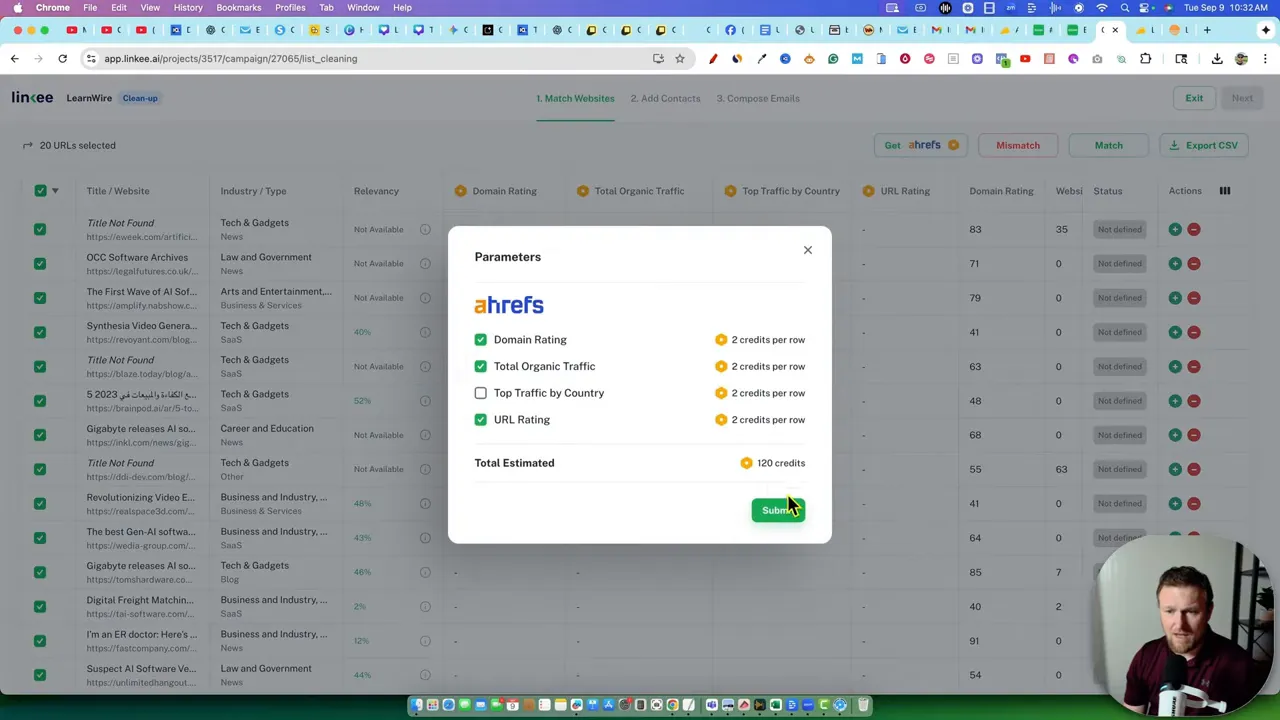Image resolution: width=1280 pixels, height=720 pixels.
Task: Switch to the 2. Add Contacts step
Action: click(665, 98)
